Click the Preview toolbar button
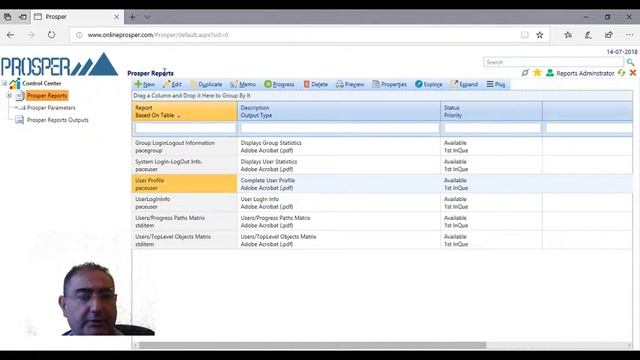Screen dimensions: 640x360 point(350,84)
